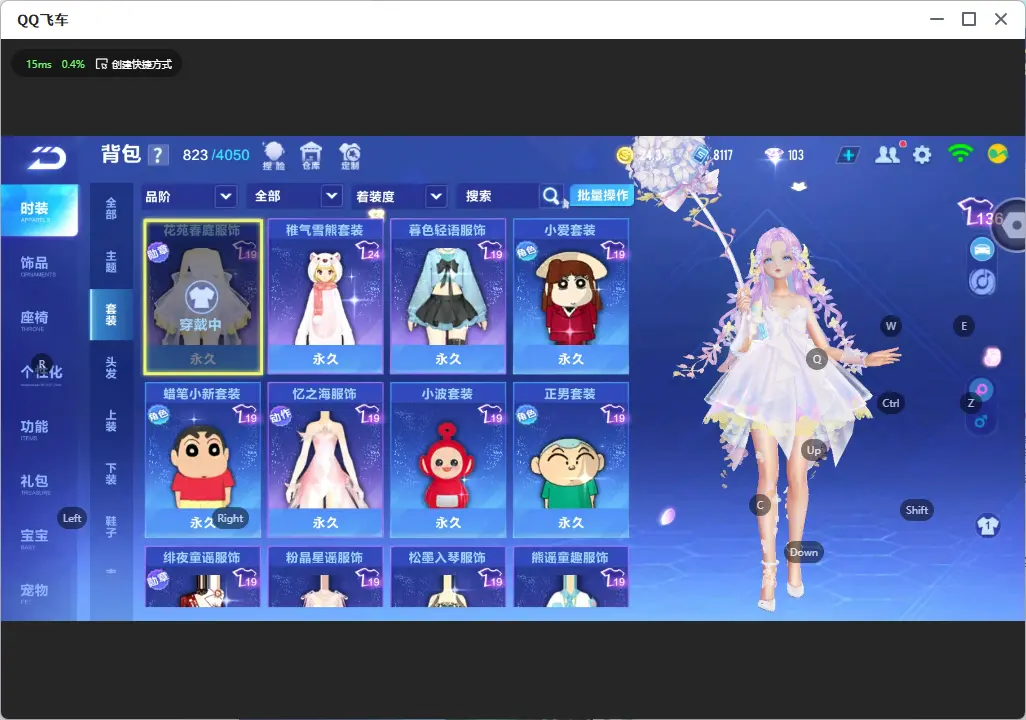Click the 创建快捷方式 shortcut text
Image resolution: width=1026 pixels, height=720 pixels.
tap(142, 64)
